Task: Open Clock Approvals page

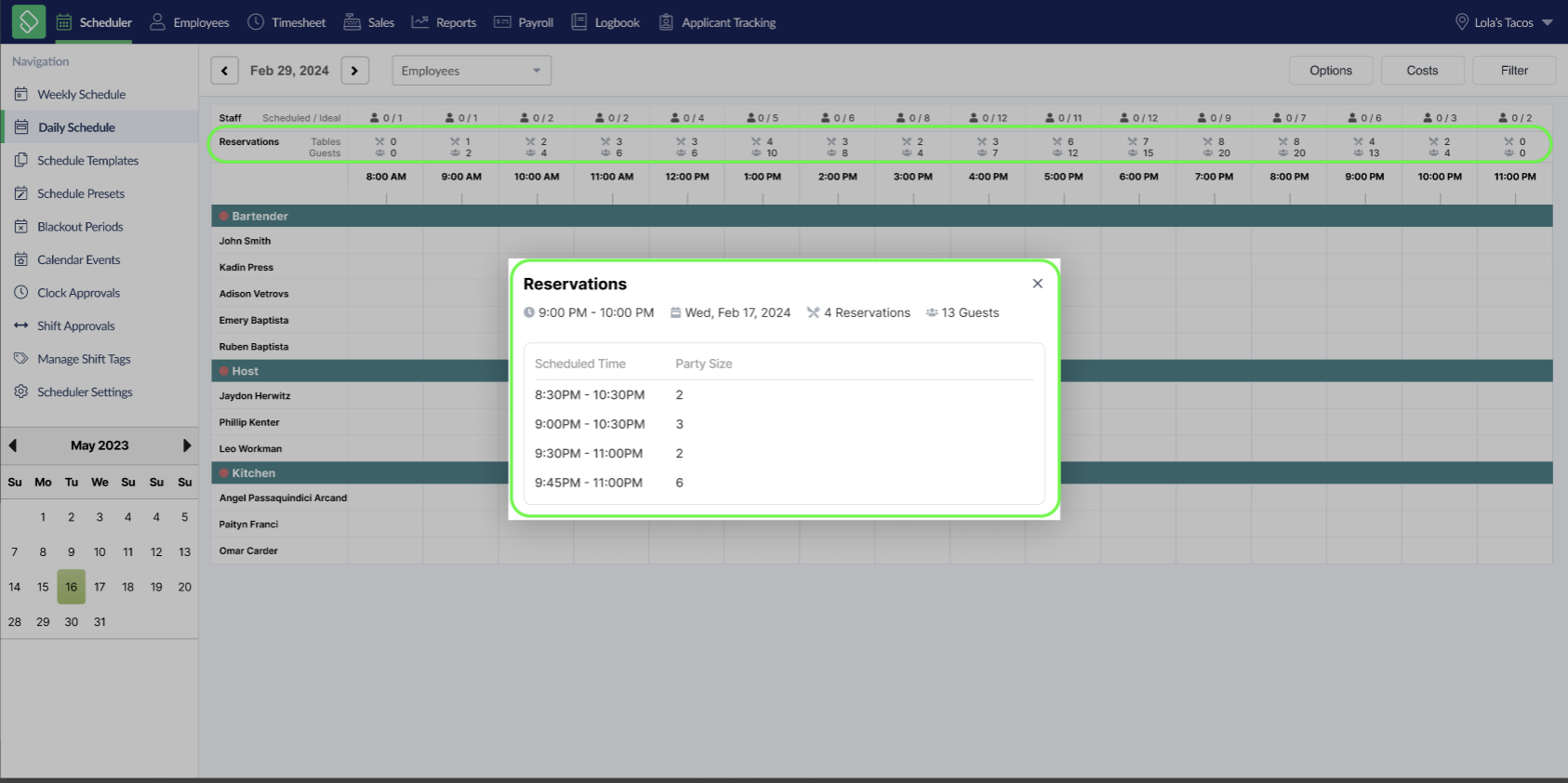Action: coord(79,293)
